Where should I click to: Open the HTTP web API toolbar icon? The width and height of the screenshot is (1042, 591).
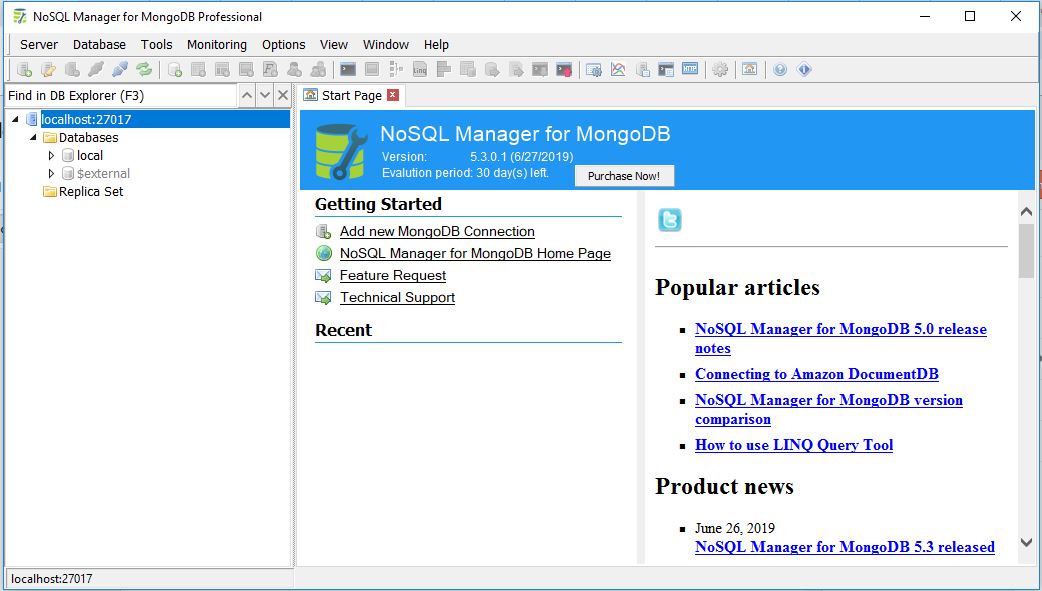click(688, 69)
